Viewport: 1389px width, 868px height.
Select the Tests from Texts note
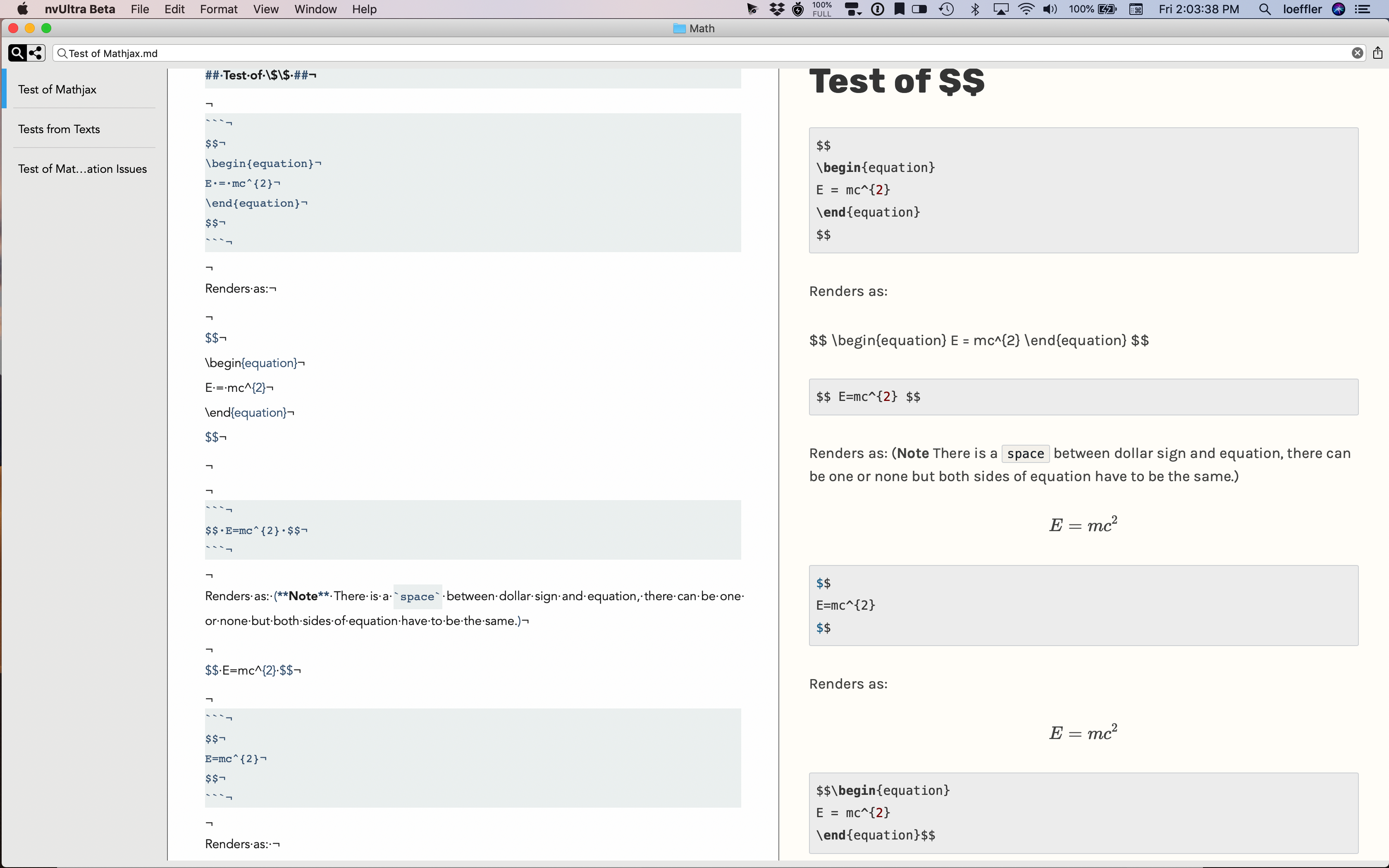pyautogui.click(x=59, y=129)
